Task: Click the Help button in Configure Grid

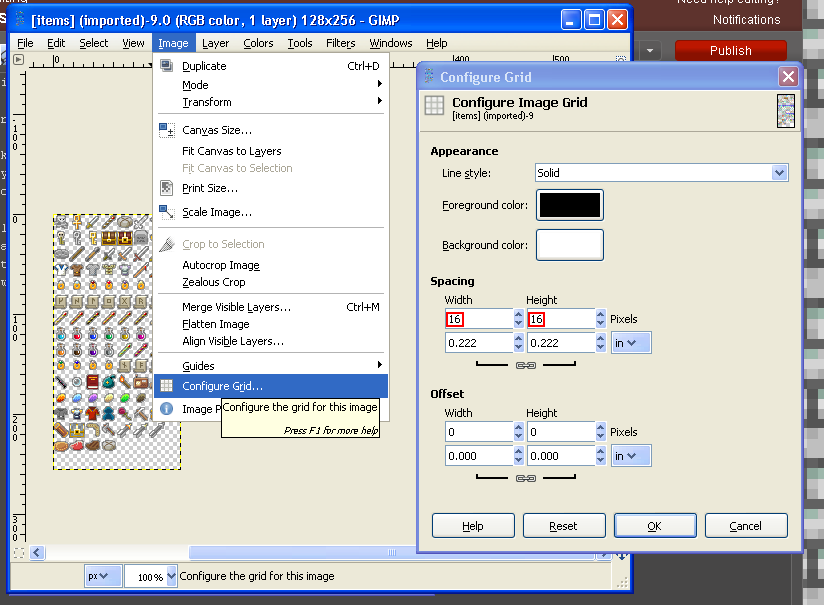Action: click(x=473, y=526)
